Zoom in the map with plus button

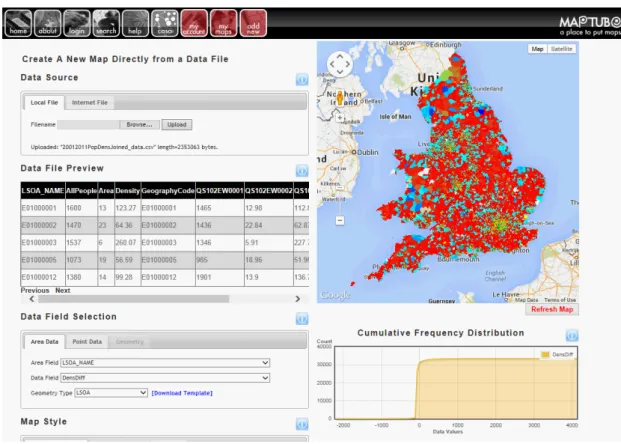tap(340, 118)
